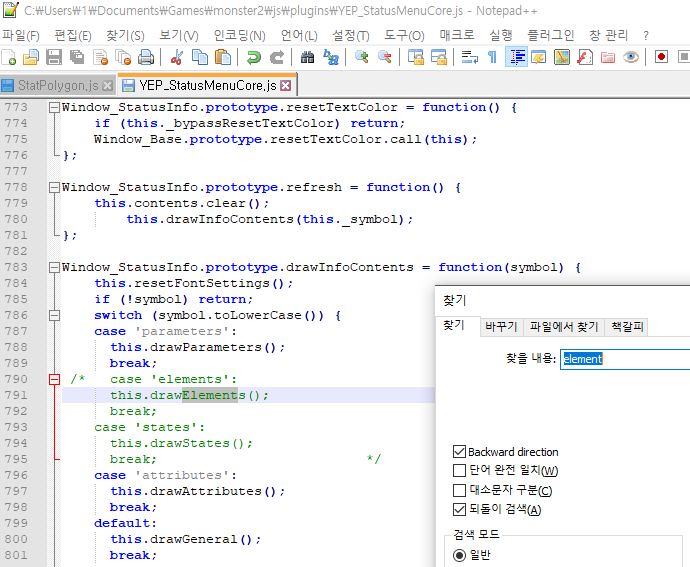Image resolution: width=690 pixels, height=567 pixels.
Task: Open the 설정(T) menu
Action: 351,35
